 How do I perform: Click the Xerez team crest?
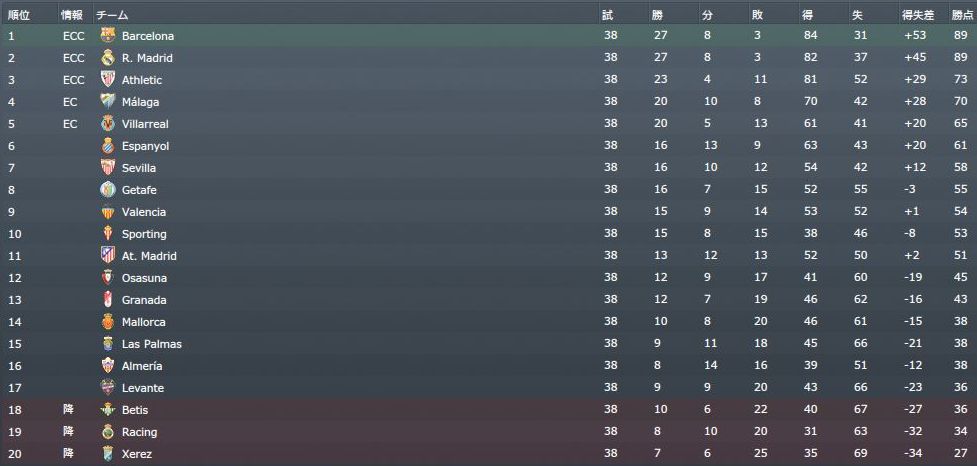pos(108,453)
